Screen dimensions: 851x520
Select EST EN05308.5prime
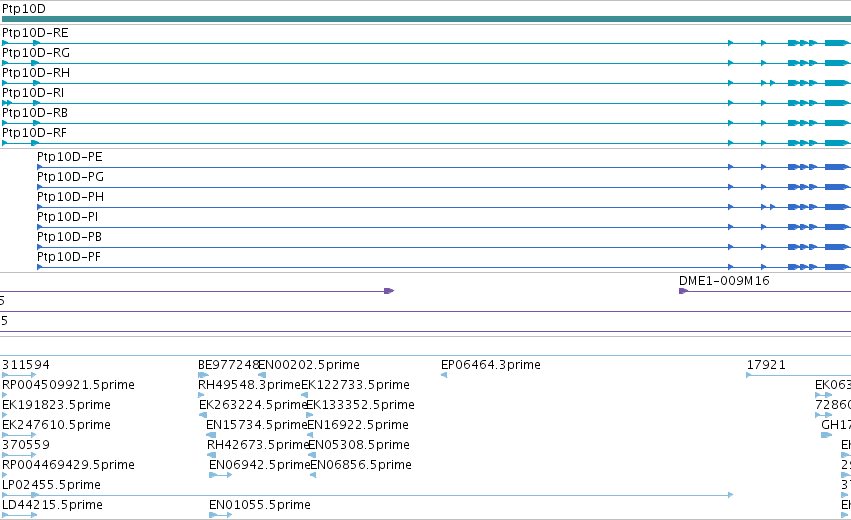(359, 445)
